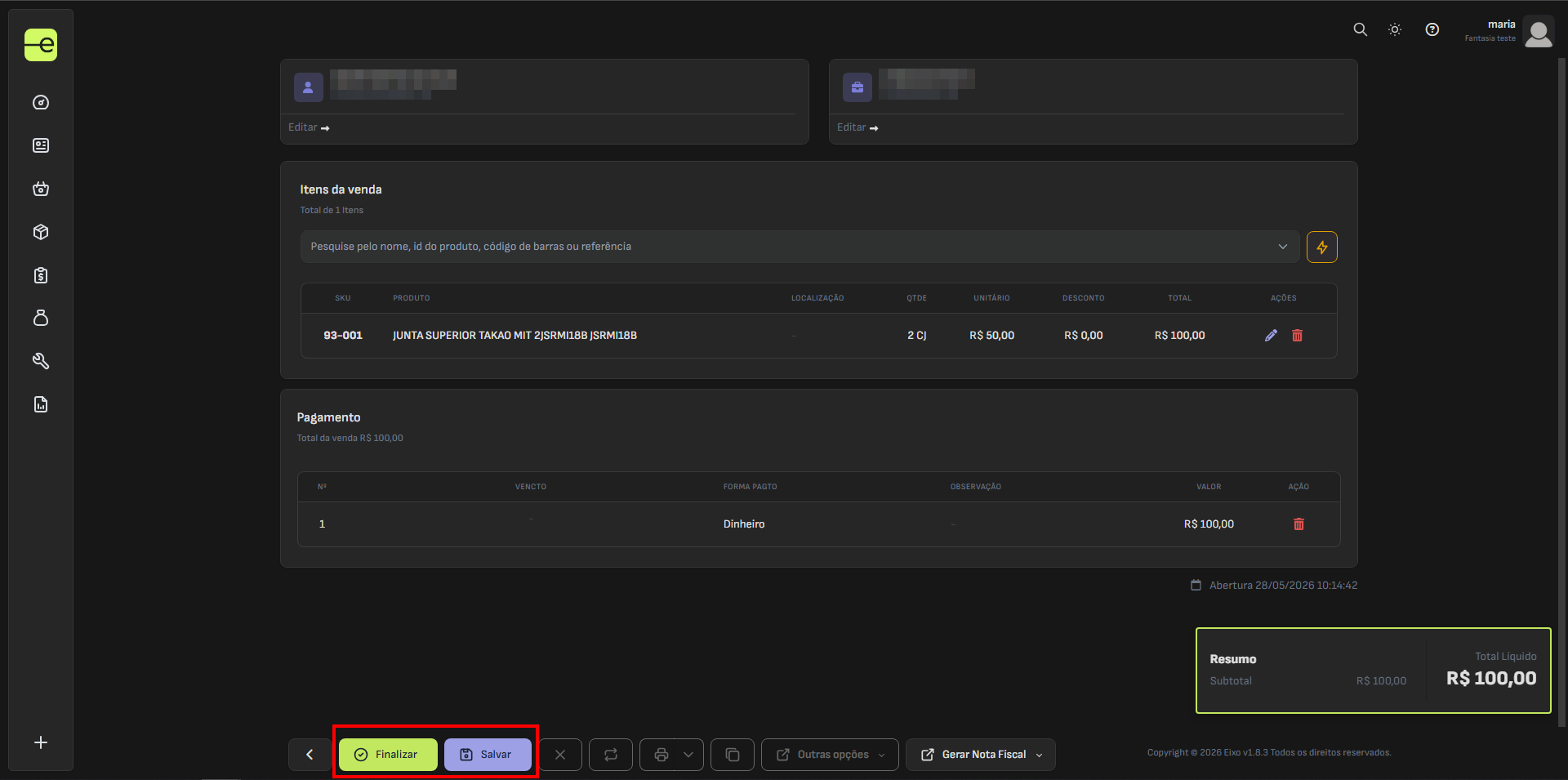
Task: Edit the 93-001 item with the pencil icon
Action: (1271, 336)
